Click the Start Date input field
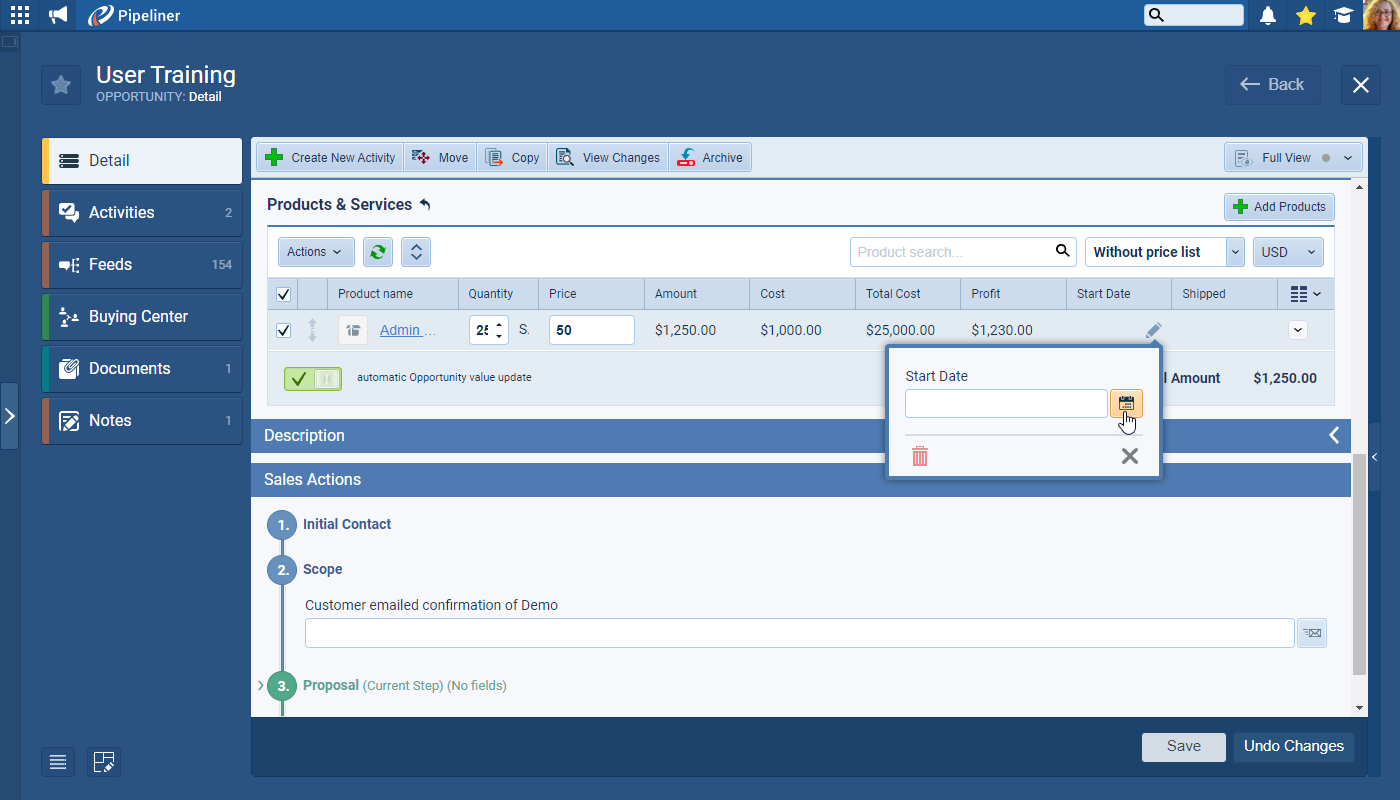The image size is (1400, 800). [1005, 404]
